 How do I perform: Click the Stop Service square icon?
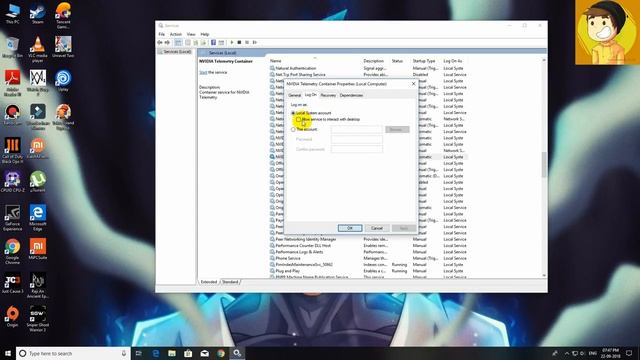(239, 42)
